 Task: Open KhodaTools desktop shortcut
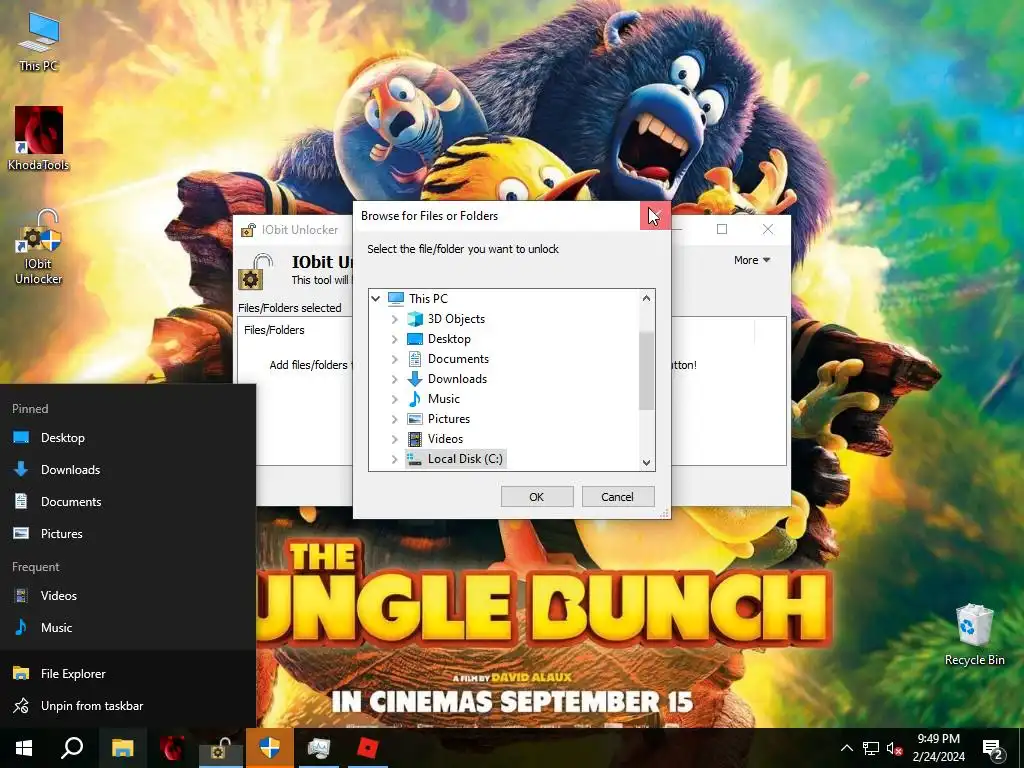click(39, 138)
